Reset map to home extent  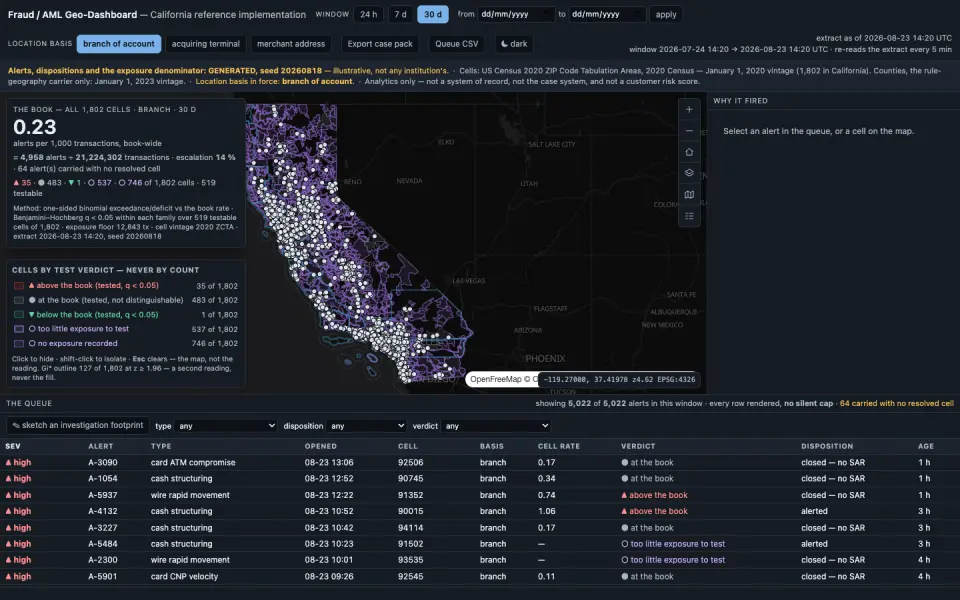[689, 152]
